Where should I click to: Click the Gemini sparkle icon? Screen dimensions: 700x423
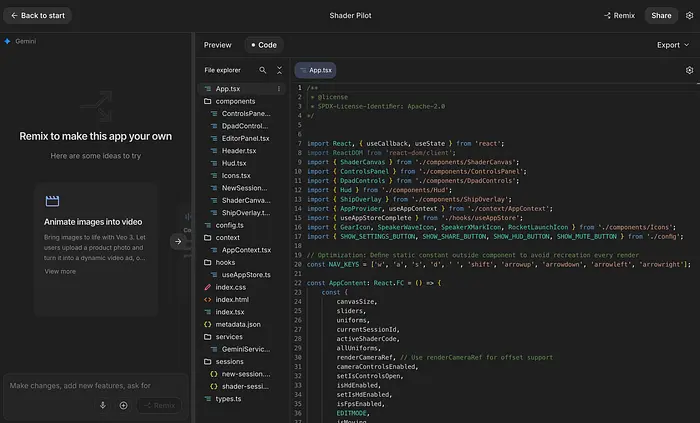7,41
